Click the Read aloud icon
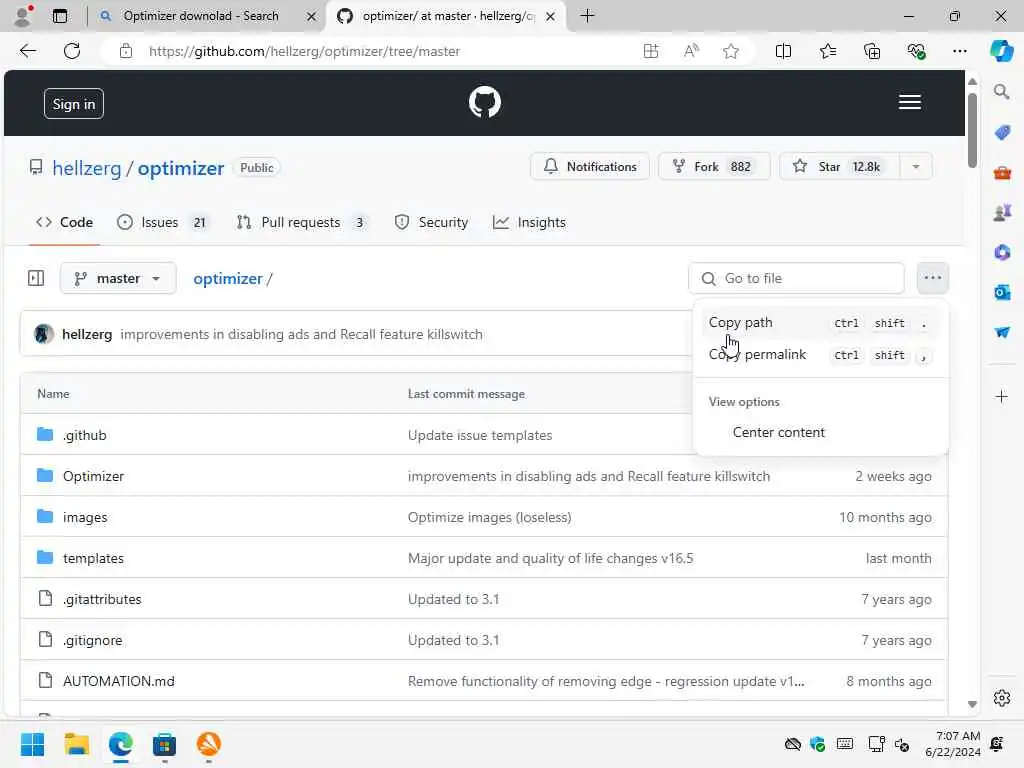The height and width of the screenshot is (768, 1024). pyautogui.click(x=691, y=51)
